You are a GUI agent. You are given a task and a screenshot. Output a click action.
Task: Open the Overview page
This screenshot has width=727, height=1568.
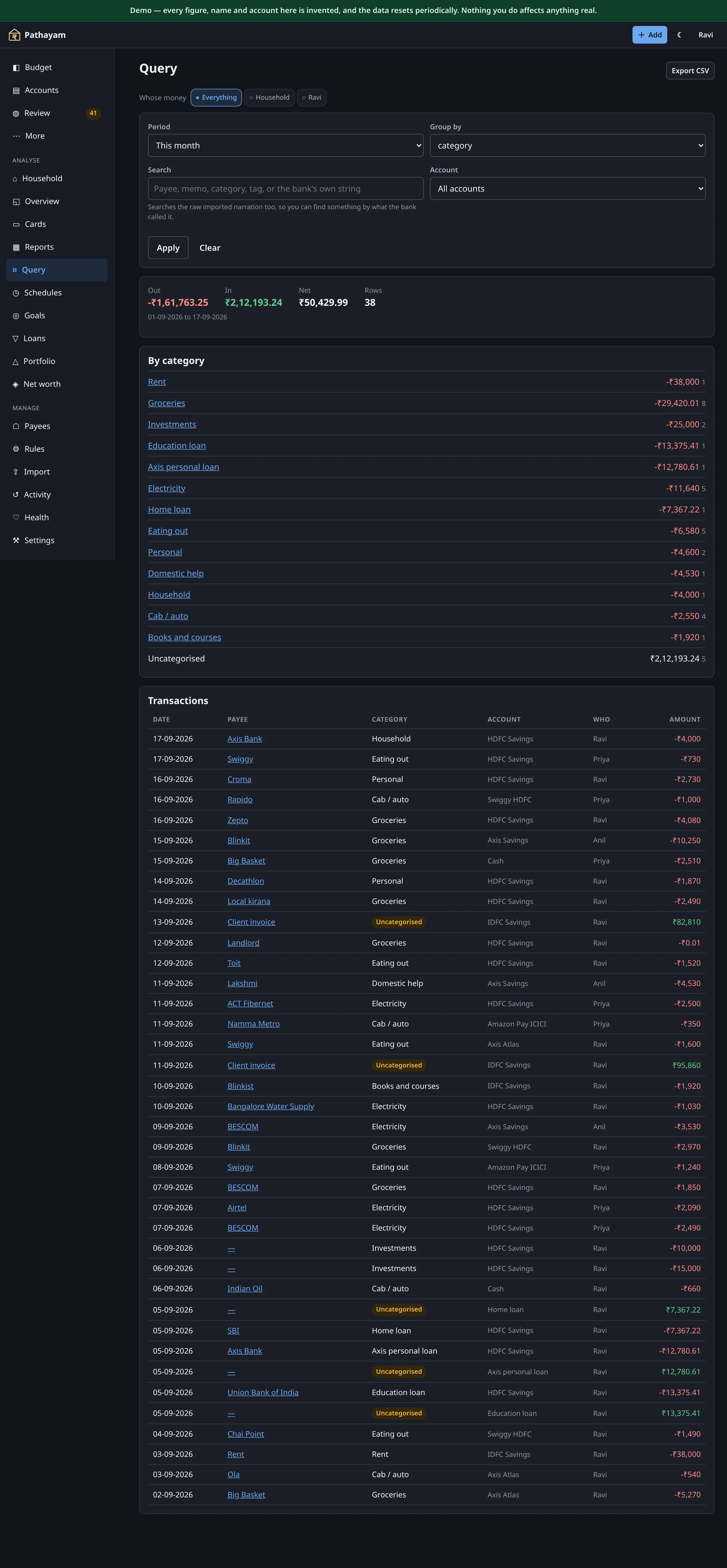[x=57, y=201]
